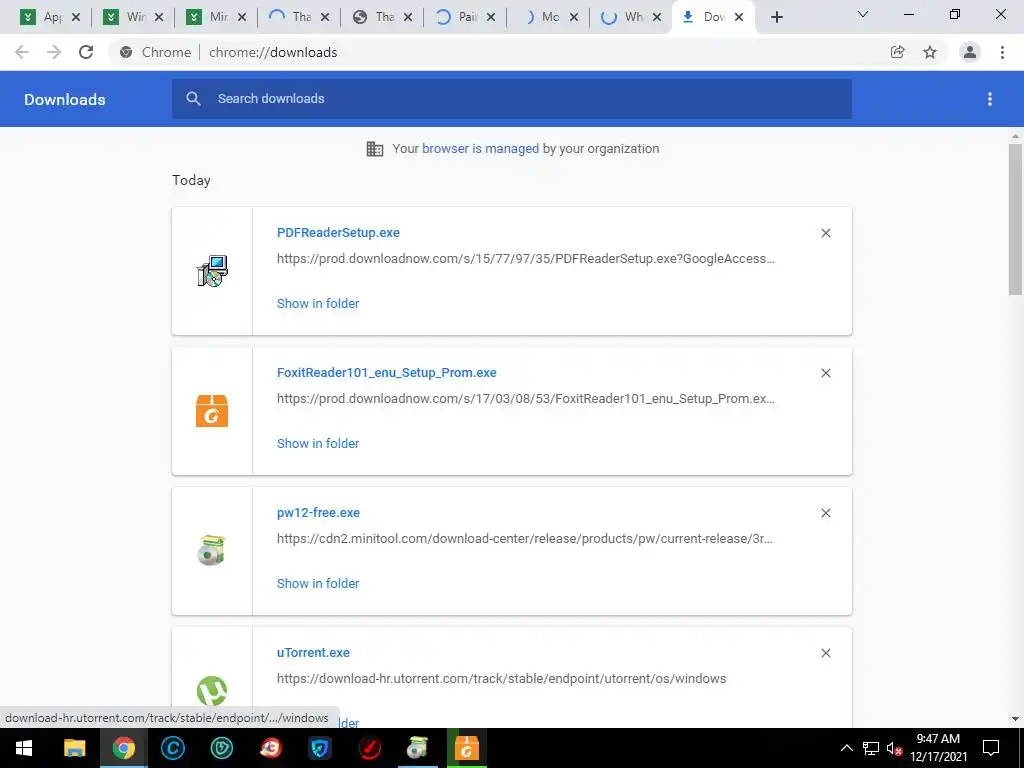1024x768 pixels.
Task: Click the 'browser is managed' link
Action: (x=481, y=148)
